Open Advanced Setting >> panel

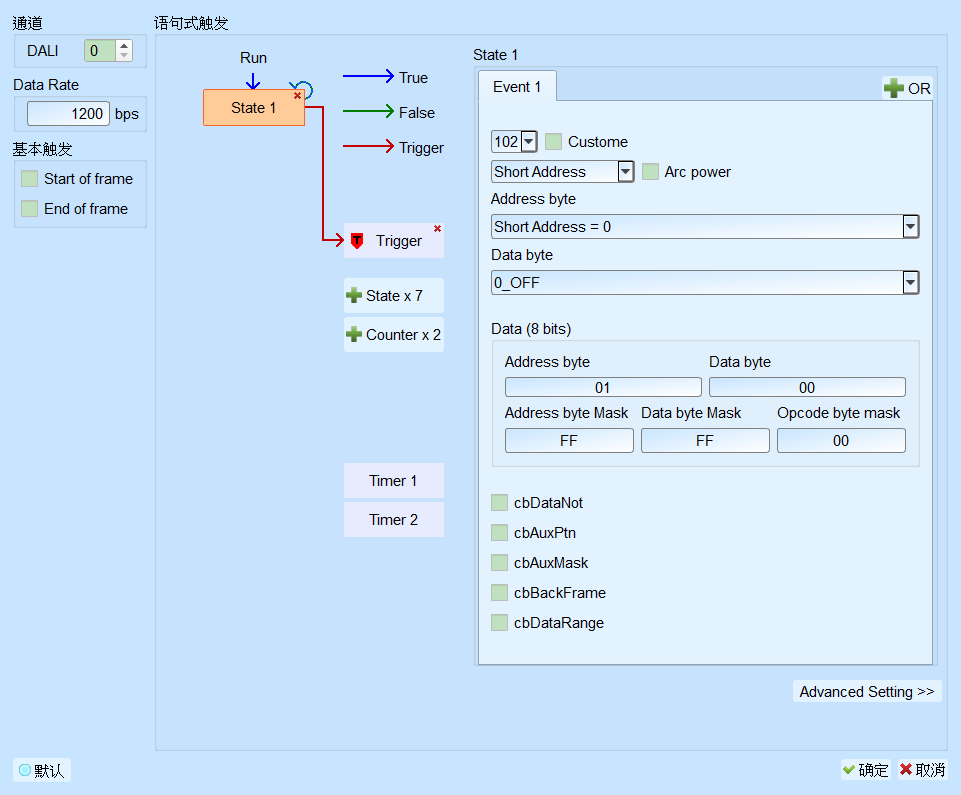pyautogui.click(x=867, y=691)
